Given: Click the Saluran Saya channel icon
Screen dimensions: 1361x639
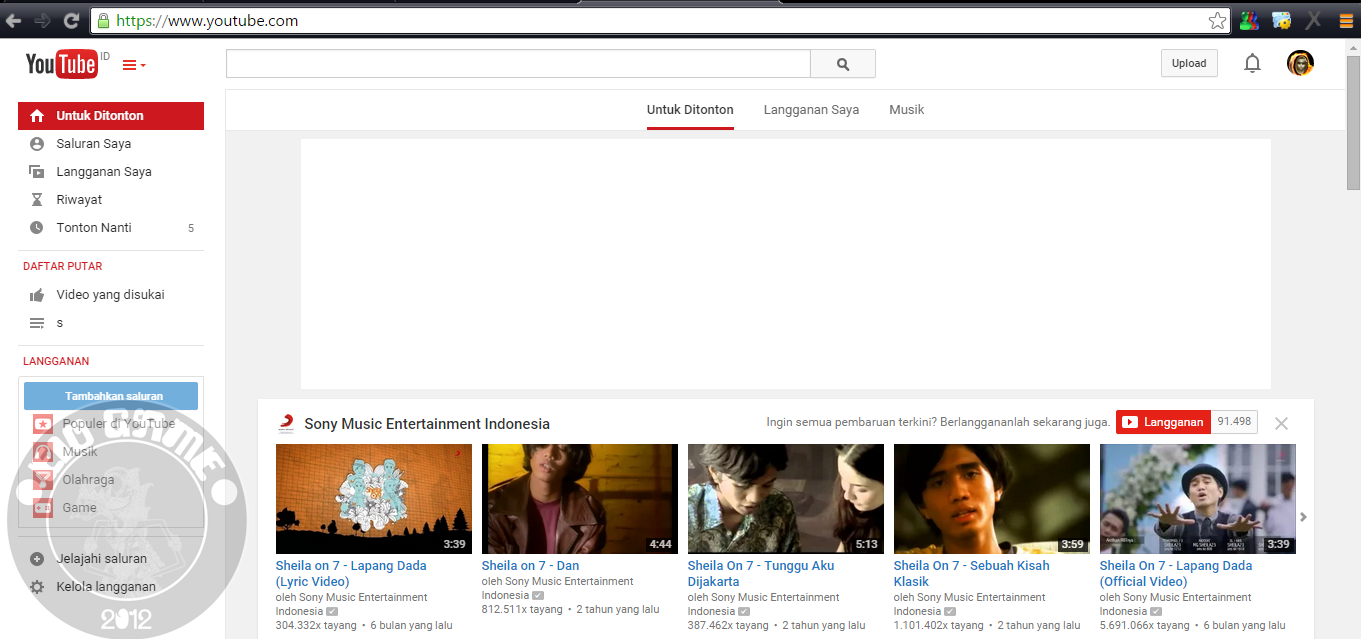Looking at the screenshot, I should coord(36,143).
